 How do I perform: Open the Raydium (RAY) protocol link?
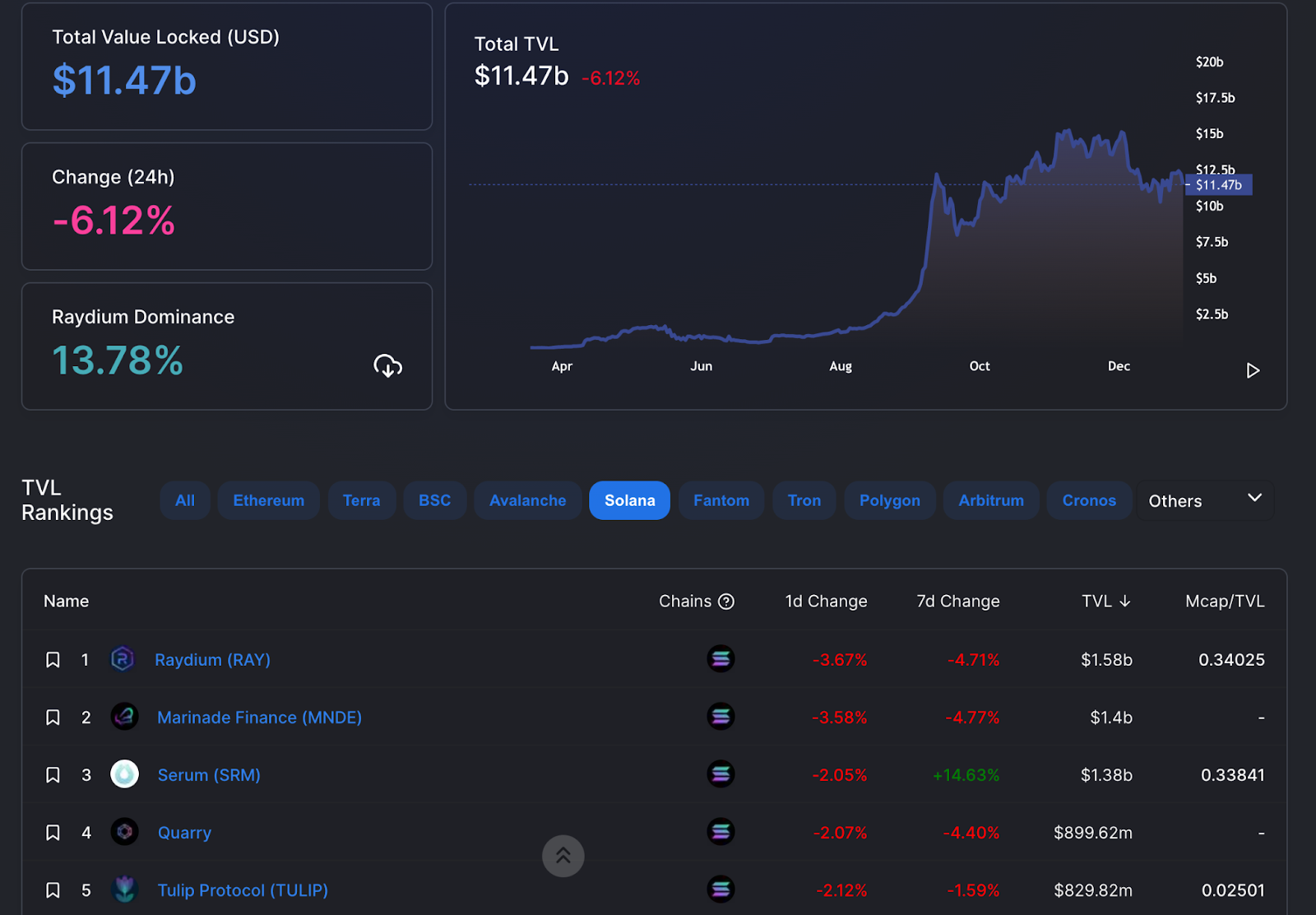click(212, 660)
